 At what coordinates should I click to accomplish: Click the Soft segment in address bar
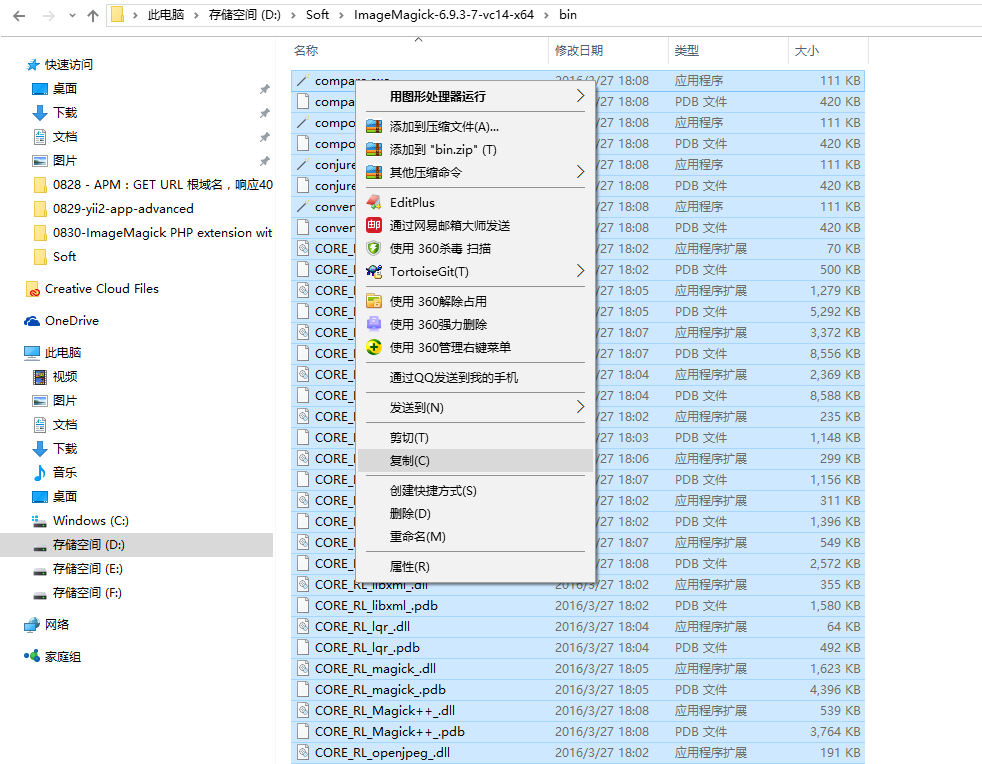click(317, 15)
